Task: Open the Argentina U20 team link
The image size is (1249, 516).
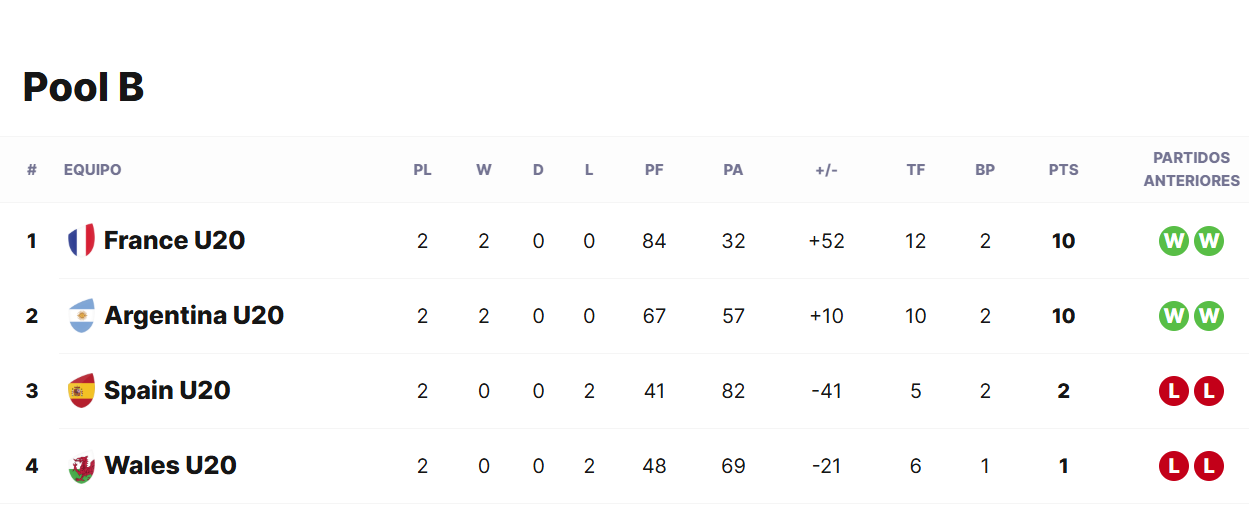Action: tap(194, 316)
